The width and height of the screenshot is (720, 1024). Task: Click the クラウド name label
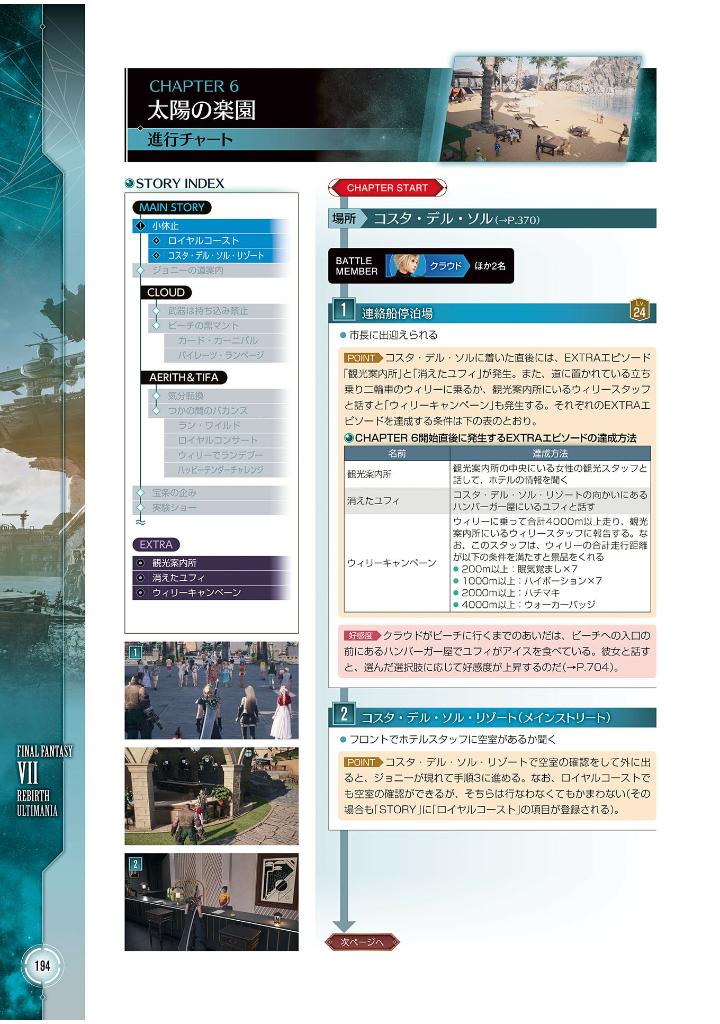click(x=446, y=266)
